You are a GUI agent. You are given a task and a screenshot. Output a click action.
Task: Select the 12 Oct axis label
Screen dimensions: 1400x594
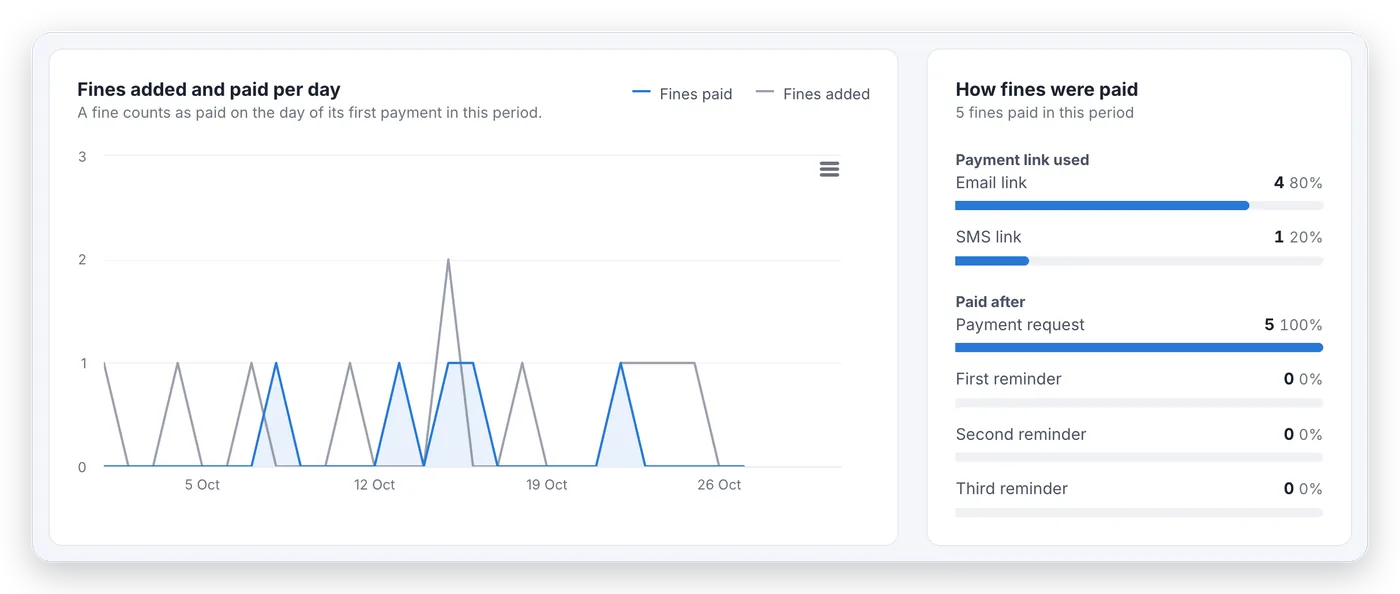pos(374,485)
